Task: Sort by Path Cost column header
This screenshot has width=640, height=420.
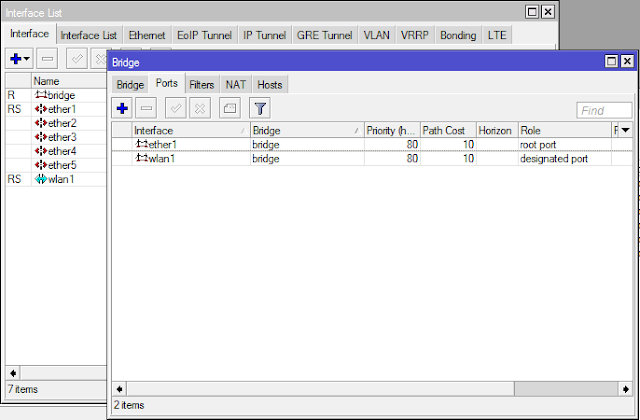Action: coord(449,131)
